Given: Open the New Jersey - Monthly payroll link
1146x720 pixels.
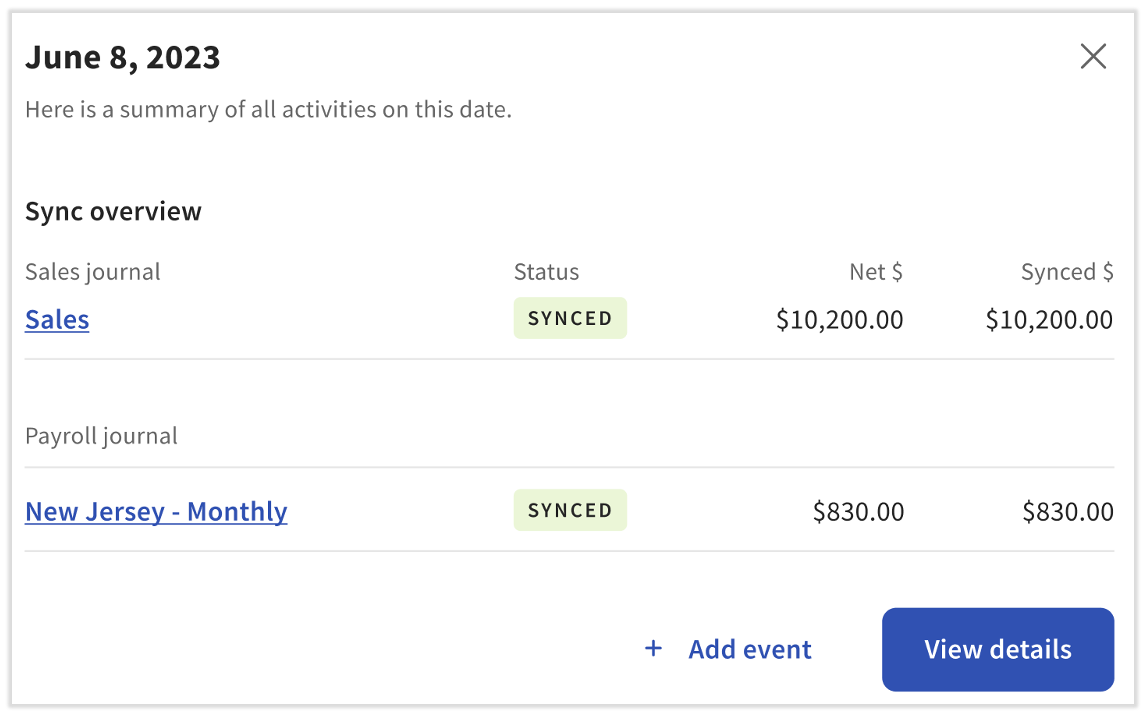Looking at the screenshot, I should point(156,512).
